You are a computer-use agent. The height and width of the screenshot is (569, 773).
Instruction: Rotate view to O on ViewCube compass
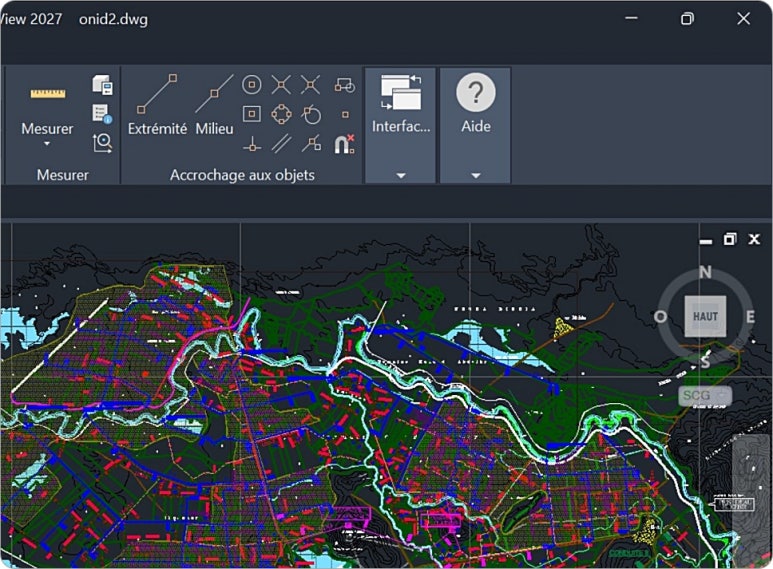660,317
